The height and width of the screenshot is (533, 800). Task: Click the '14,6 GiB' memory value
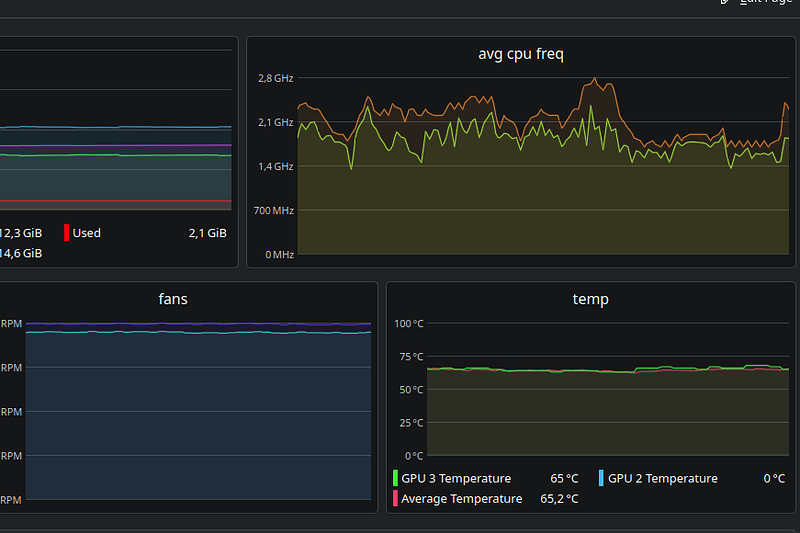coord(21,253)
